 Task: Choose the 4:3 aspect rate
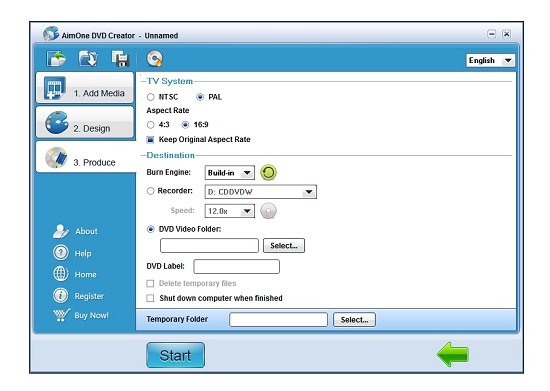150,124
